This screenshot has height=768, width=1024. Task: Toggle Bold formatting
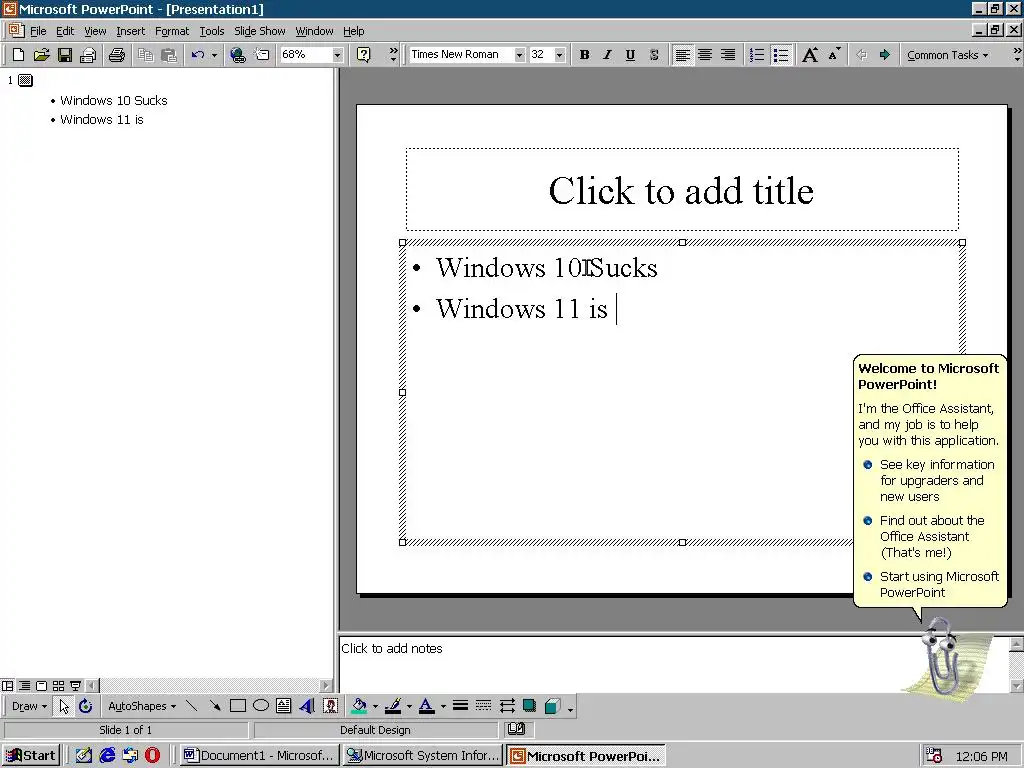click(584, 55)
